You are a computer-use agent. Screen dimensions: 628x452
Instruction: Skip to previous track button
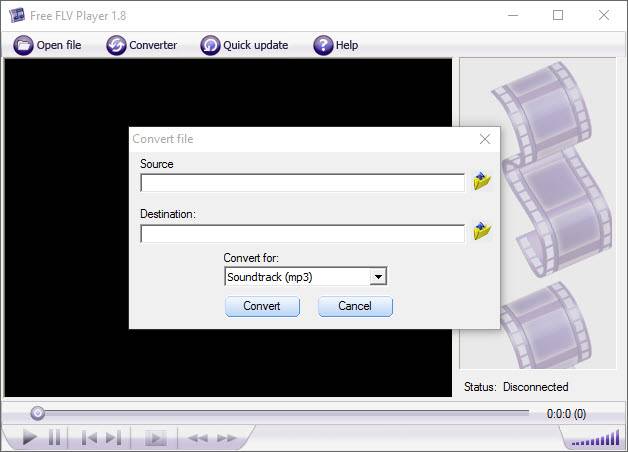tap(89, 438)
